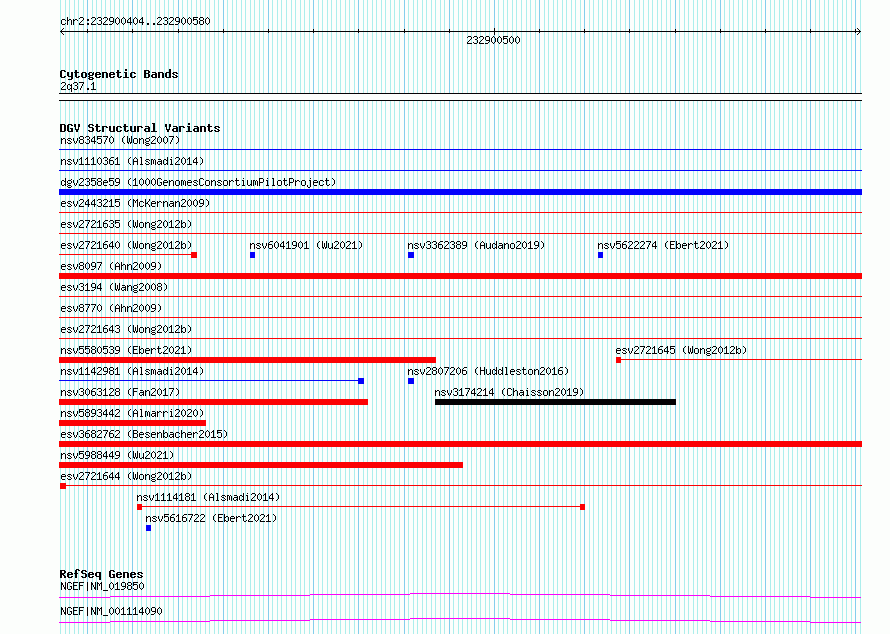Open gene NGEF|NM_001114090

coord(111,611)
